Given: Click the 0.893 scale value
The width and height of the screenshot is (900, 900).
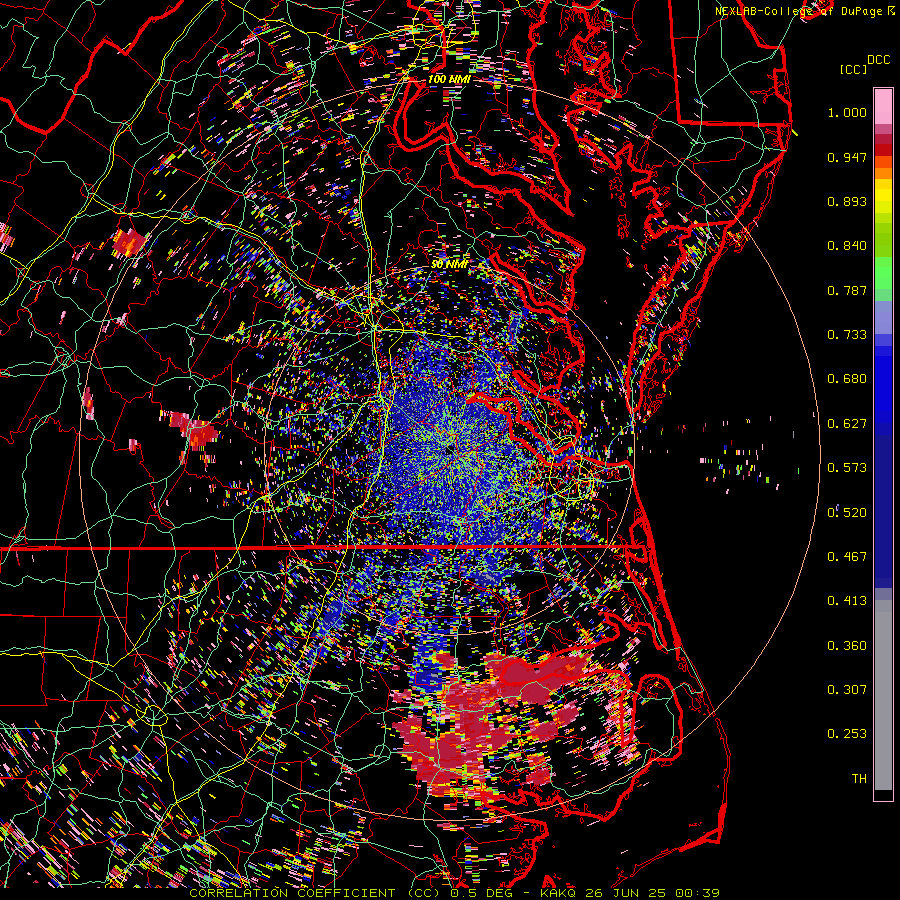Looking at the screenshot, I should coord(847,201).
